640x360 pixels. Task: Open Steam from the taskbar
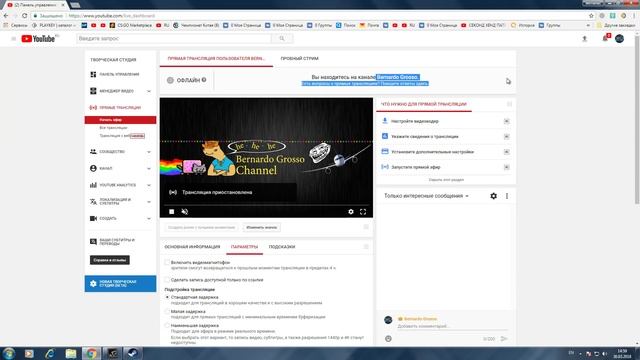coord(133,353)
